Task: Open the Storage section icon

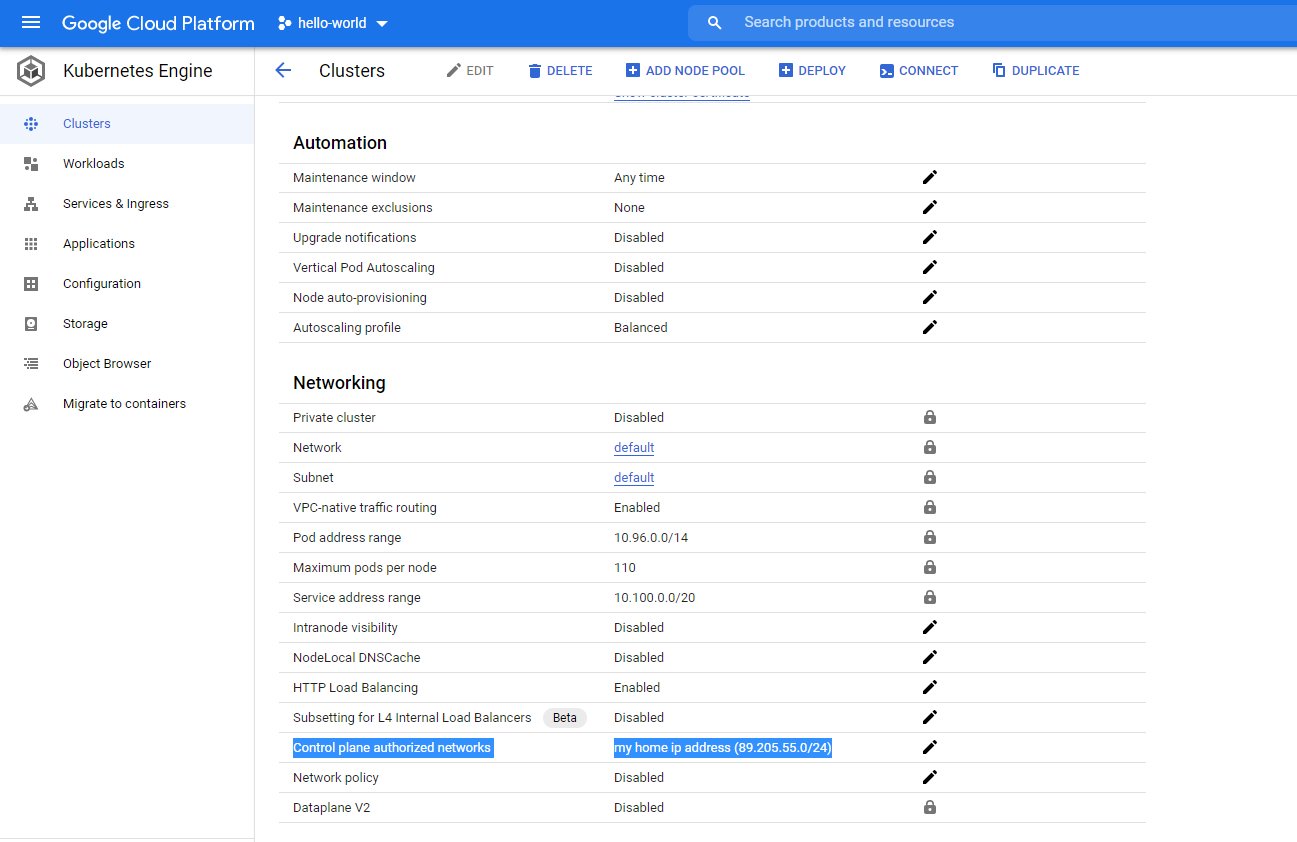Action: [31, 323]
